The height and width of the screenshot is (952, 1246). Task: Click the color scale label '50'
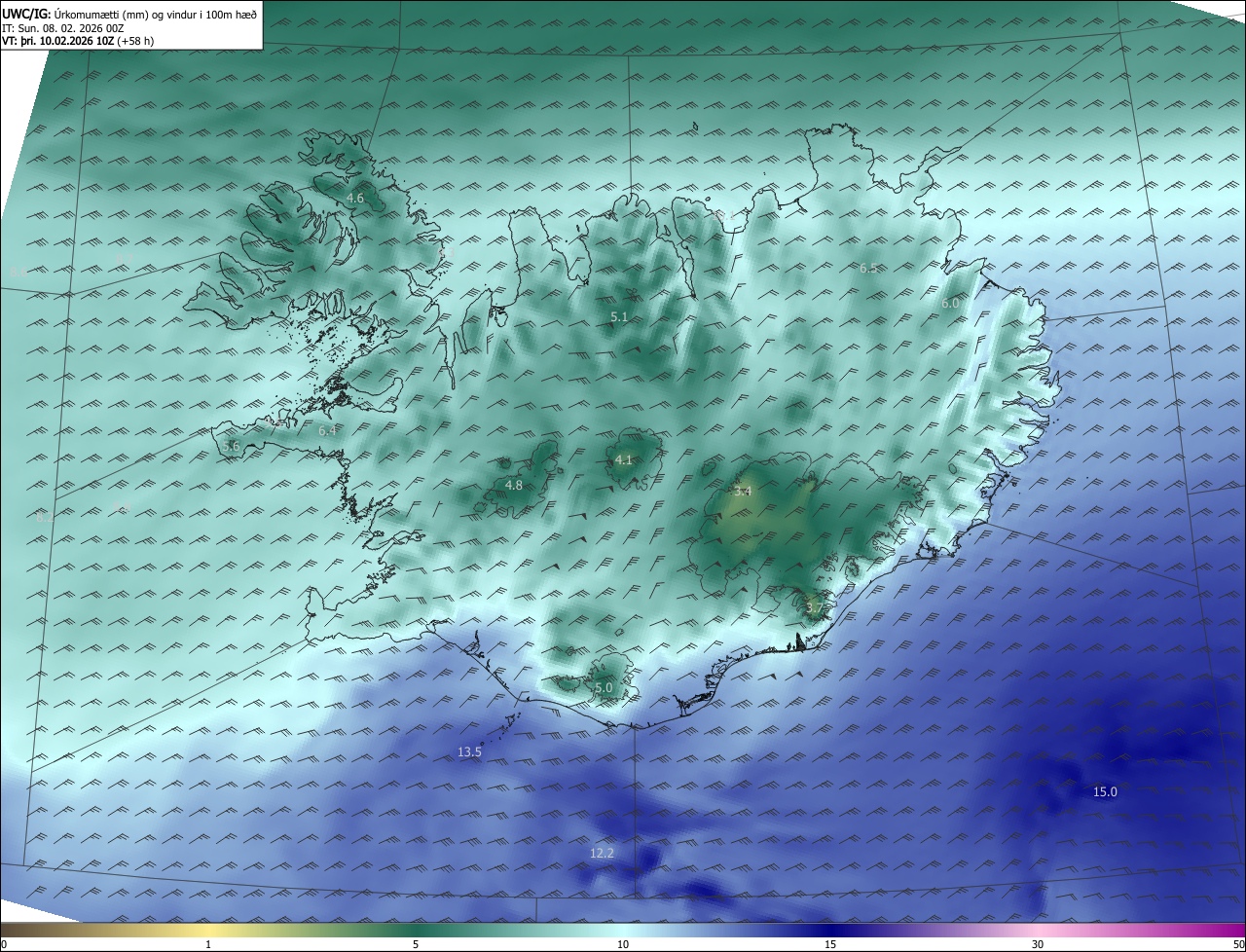1238,944
